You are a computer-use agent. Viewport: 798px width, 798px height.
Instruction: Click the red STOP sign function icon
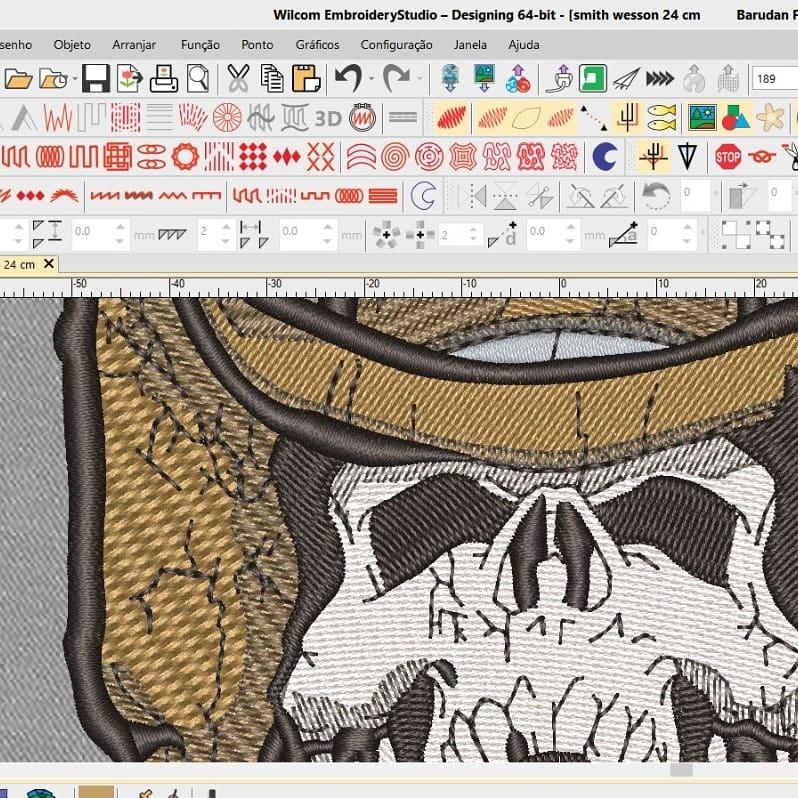pyautogui.click(x=728, y=157)
